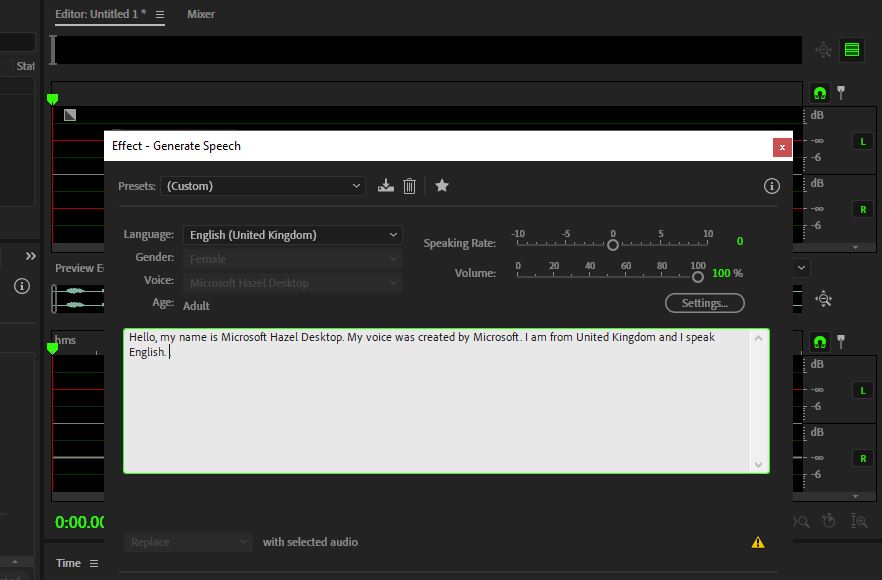Screen dimensions: 882x580
Task: Click the marker pin icon in lower editor
Action: click(x=841, y=342)
